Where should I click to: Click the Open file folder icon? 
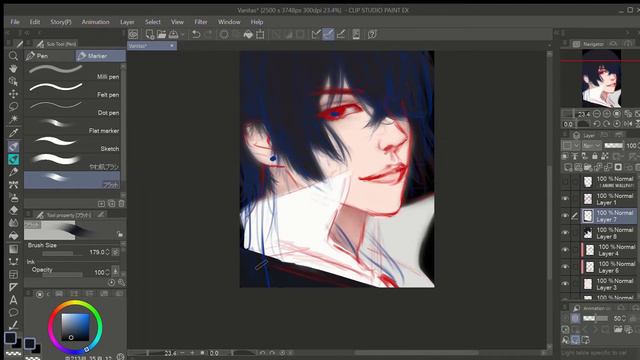pos(162,34)
